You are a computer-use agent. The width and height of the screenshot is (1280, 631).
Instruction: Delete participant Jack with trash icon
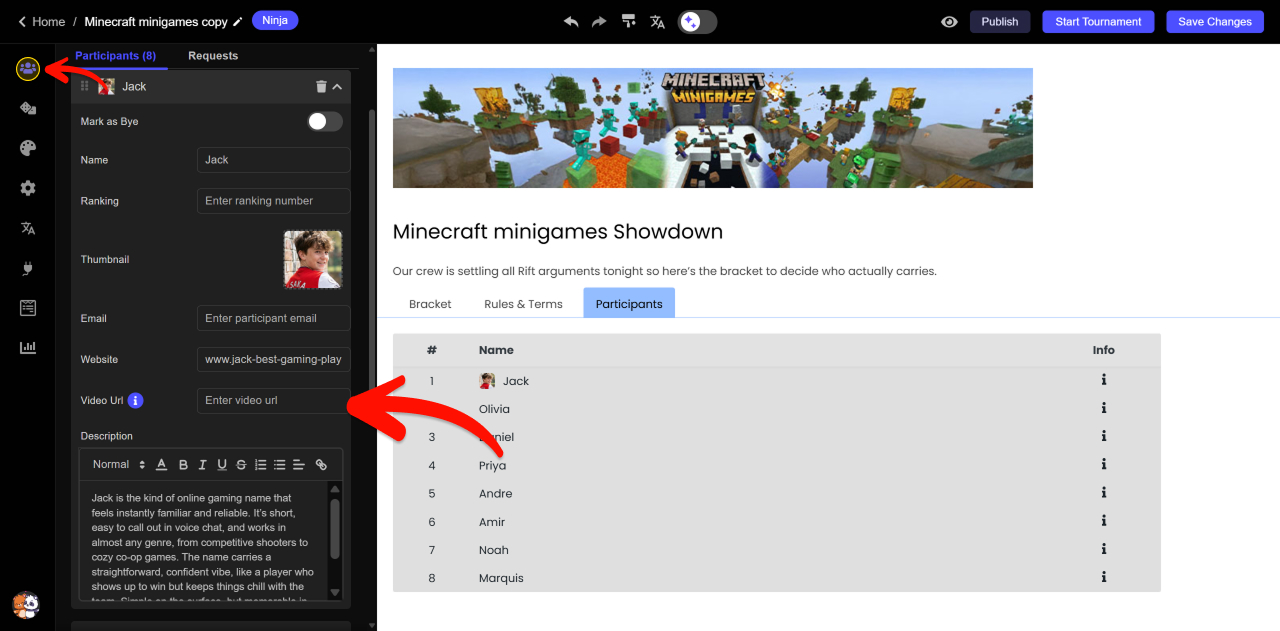click(321, 87)
